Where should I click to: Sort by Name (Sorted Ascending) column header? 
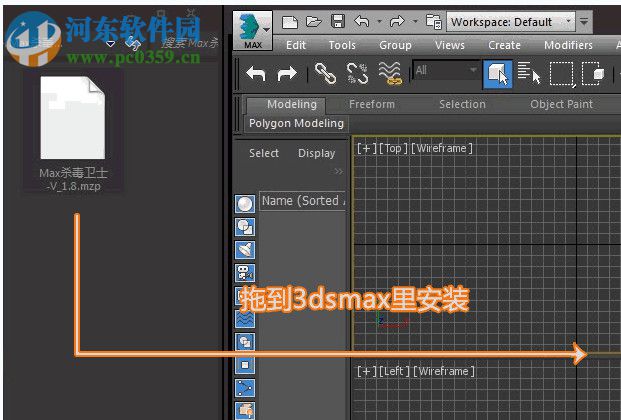coord(303,201)
